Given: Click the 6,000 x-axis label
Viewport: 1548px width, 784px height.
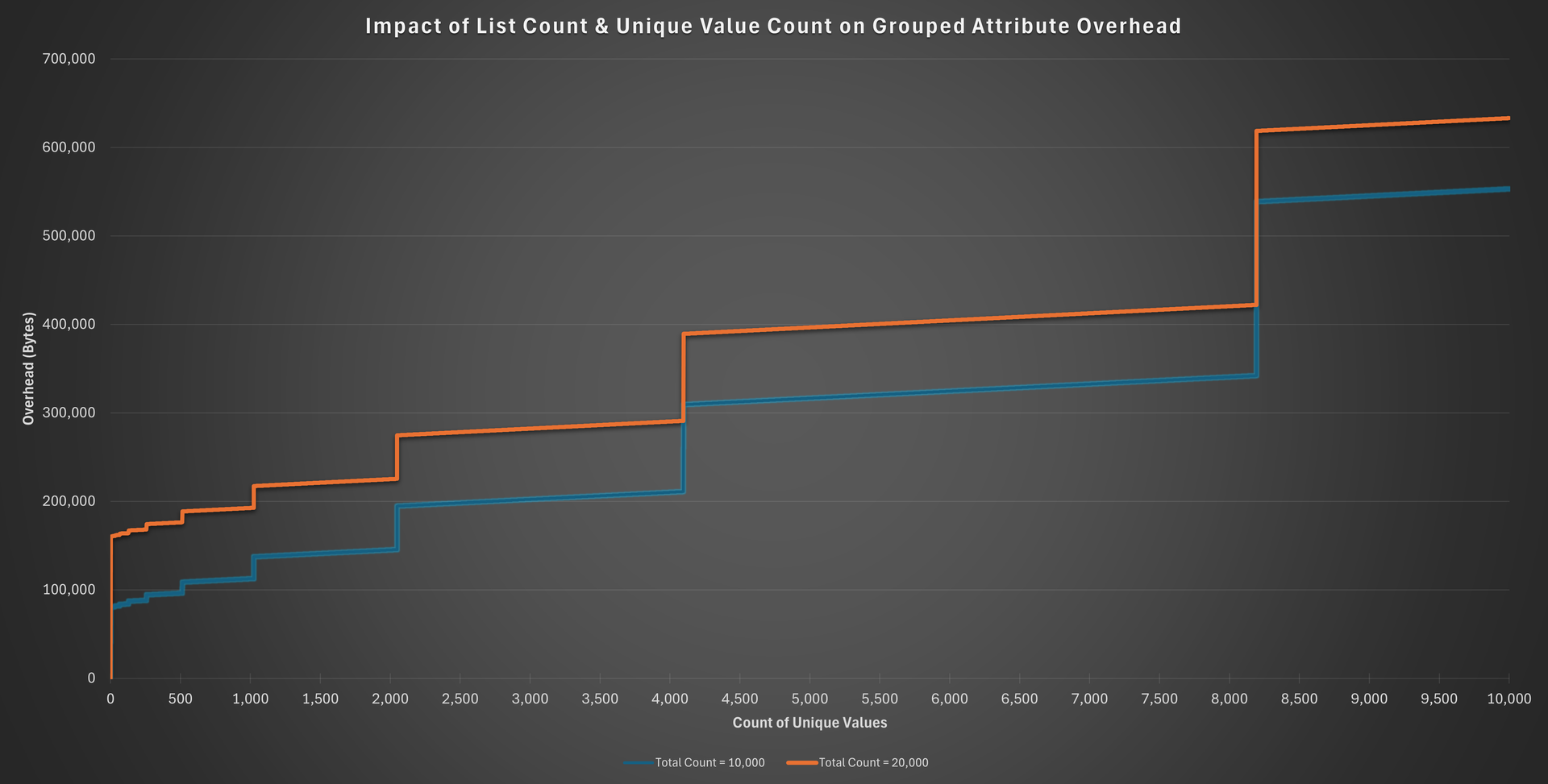Looking at the screenshot, I should 950,699.
